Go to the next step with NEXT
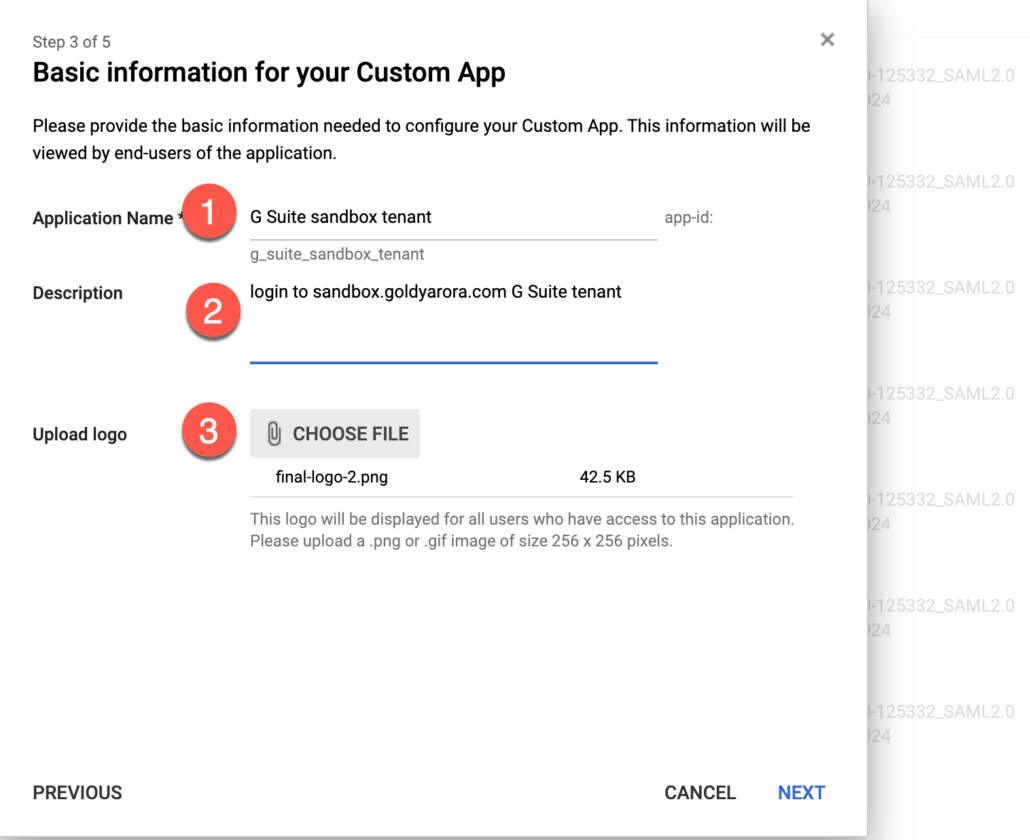 (x=801, y=793)
